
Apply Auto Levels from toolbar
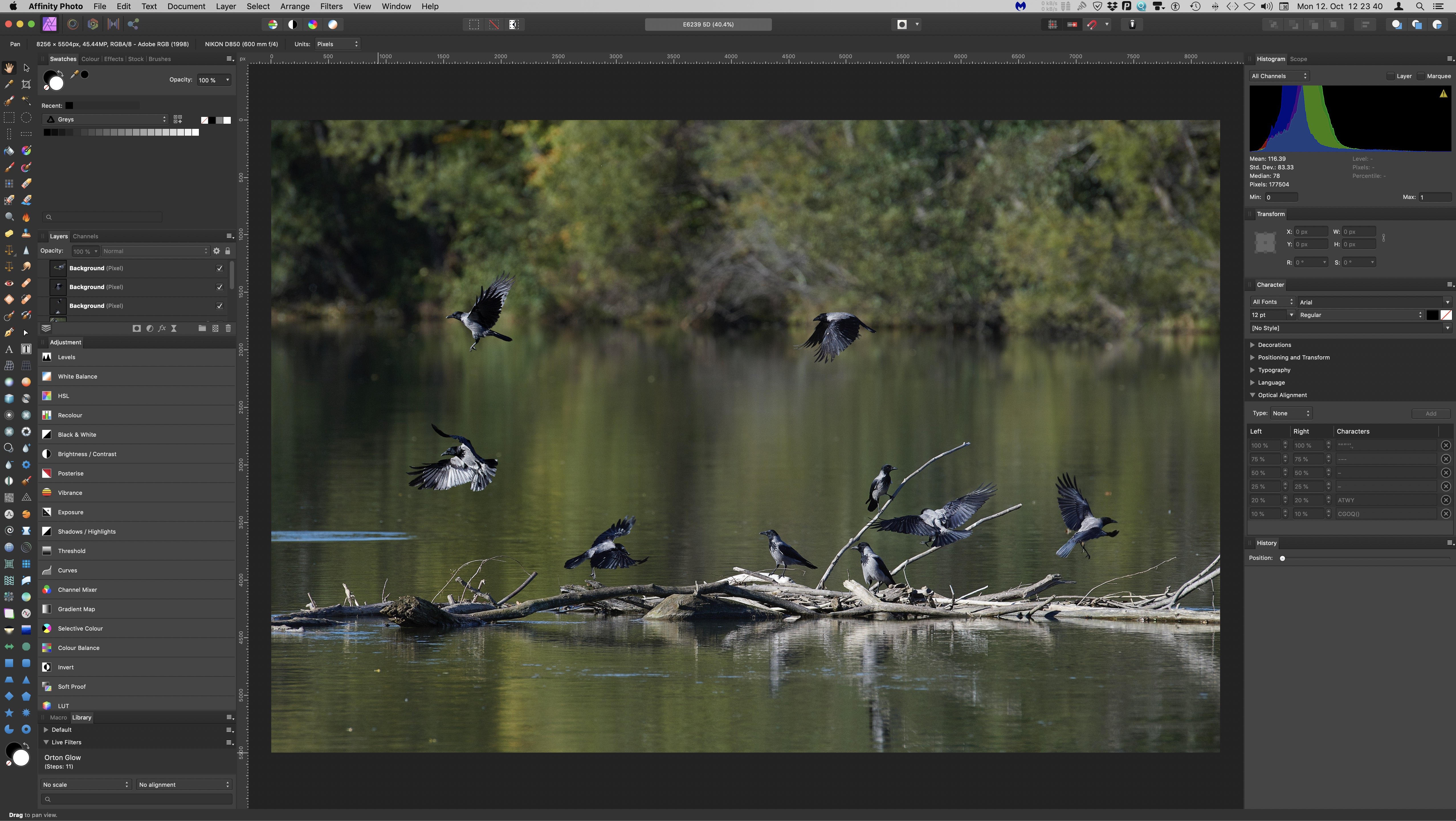[x=273, y=24]
